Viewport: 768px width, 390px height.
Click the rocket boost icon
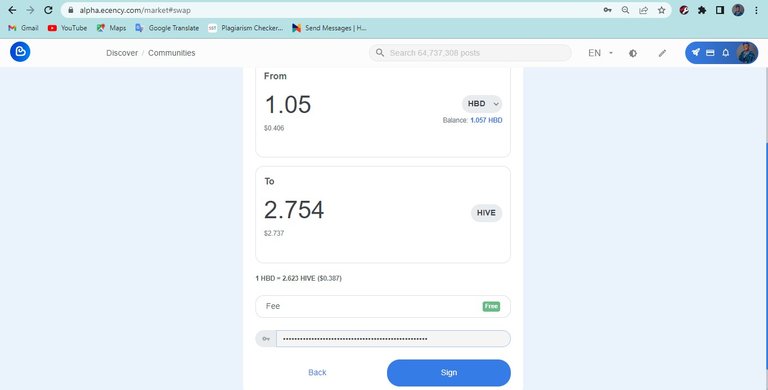[x=696, y=52]
